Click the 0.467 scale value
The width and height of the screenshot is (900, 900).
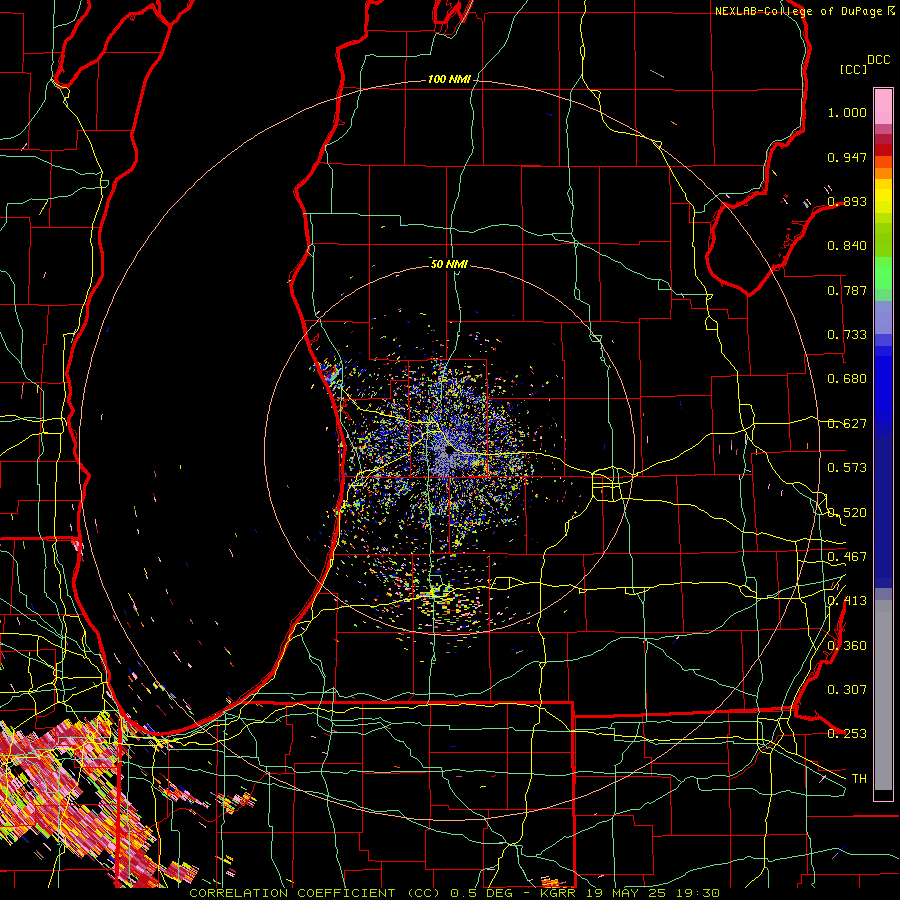[847, 557]
